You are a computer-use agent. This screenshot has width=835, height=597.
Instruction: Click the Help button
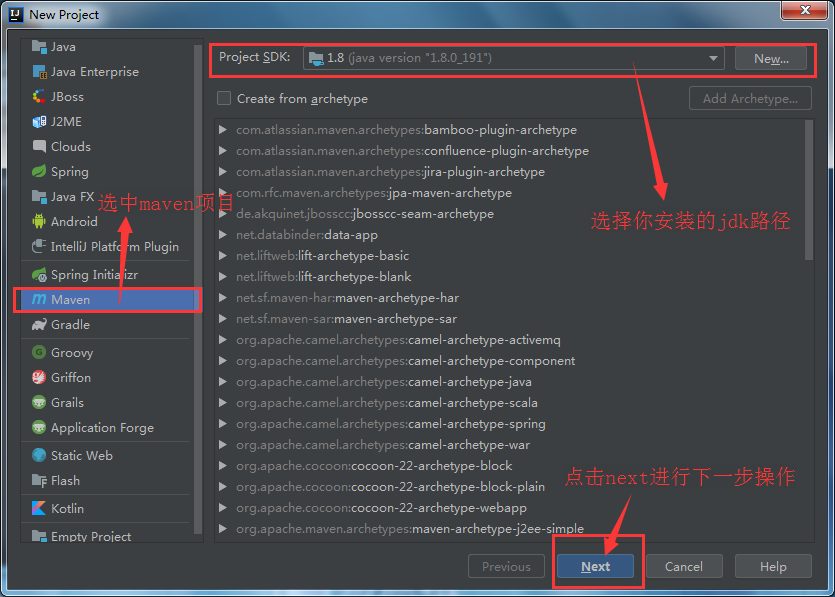(773, 567)
